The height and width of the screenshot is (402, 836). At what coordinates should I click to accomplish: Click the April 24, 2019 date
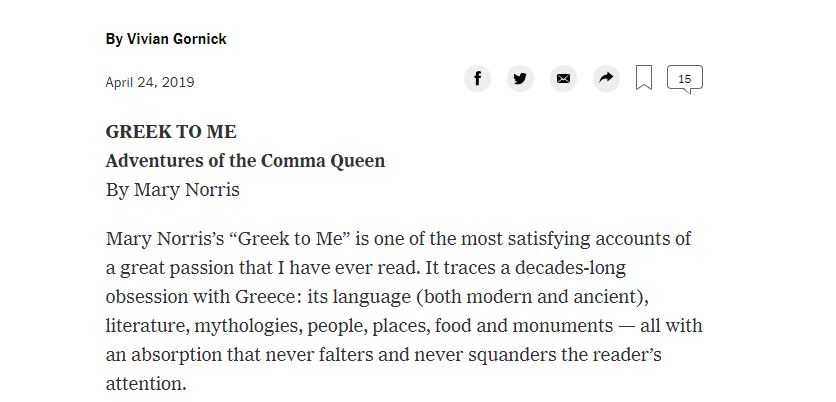pyautogui.click(x=150, y=82)
